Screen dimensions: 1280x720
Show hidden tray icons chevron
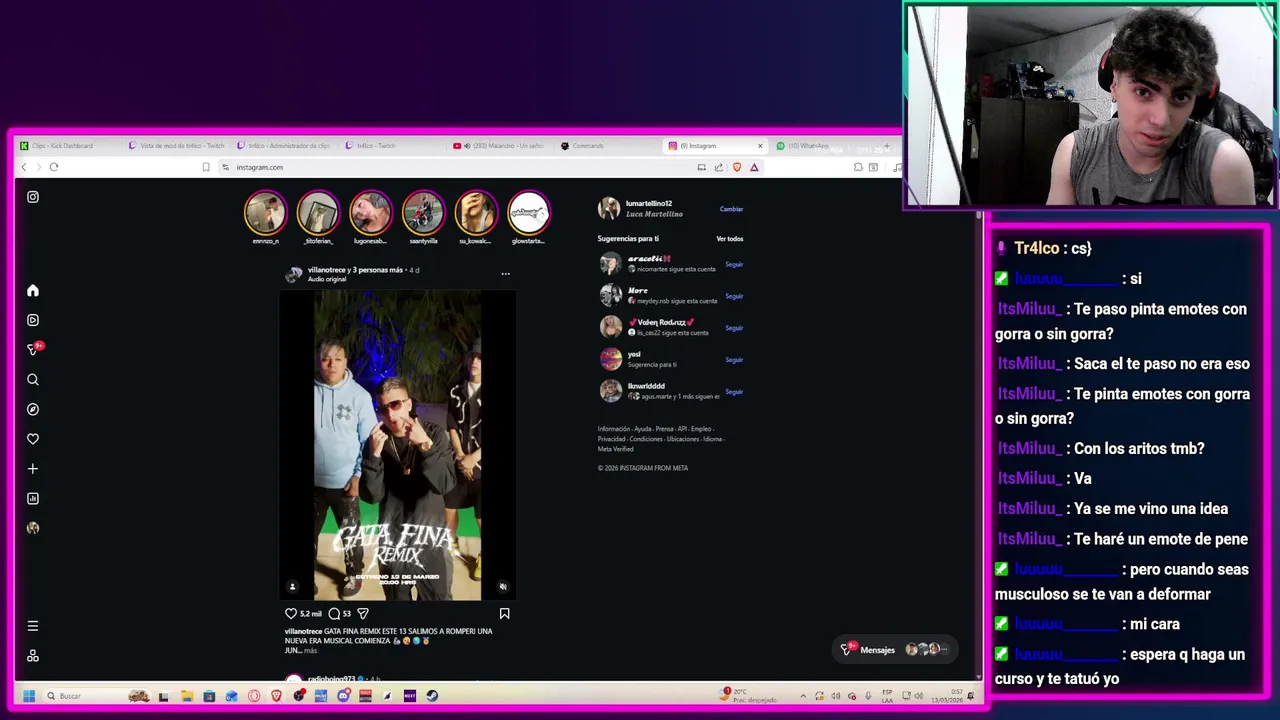tap(803, 696)
